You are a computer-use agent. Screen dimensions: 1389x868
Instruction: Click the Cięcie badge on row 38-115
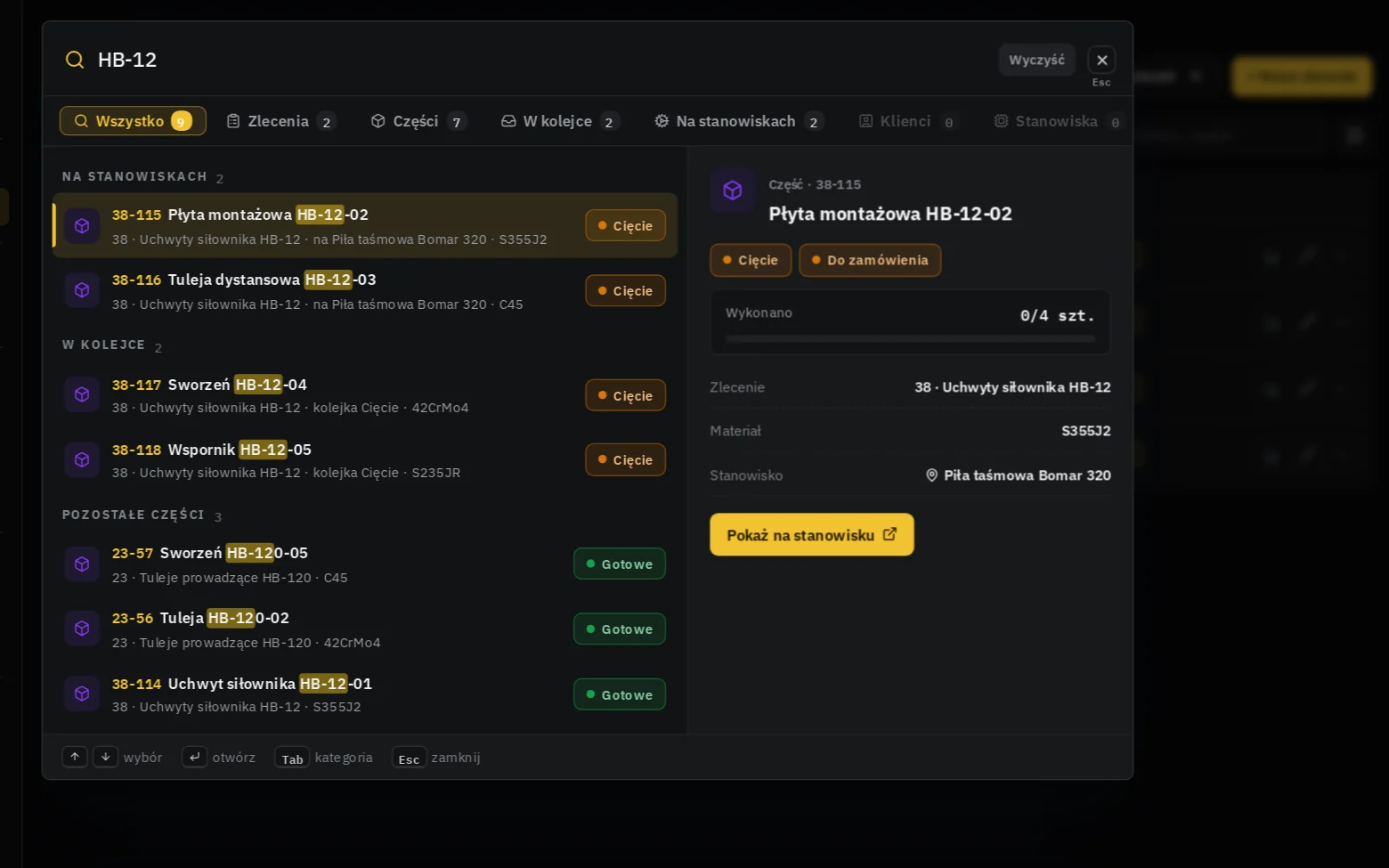pos(625,226)
